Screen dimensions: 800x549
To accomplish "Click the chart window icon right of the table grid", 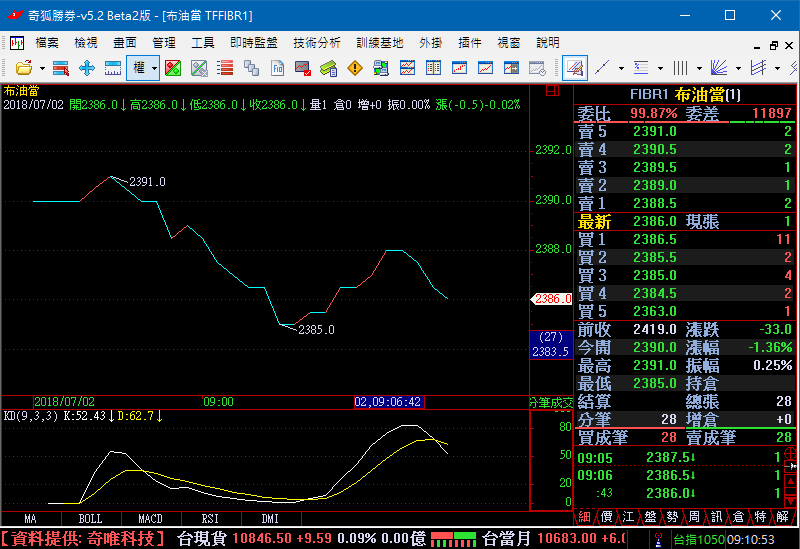I will [x=459, y=68].
